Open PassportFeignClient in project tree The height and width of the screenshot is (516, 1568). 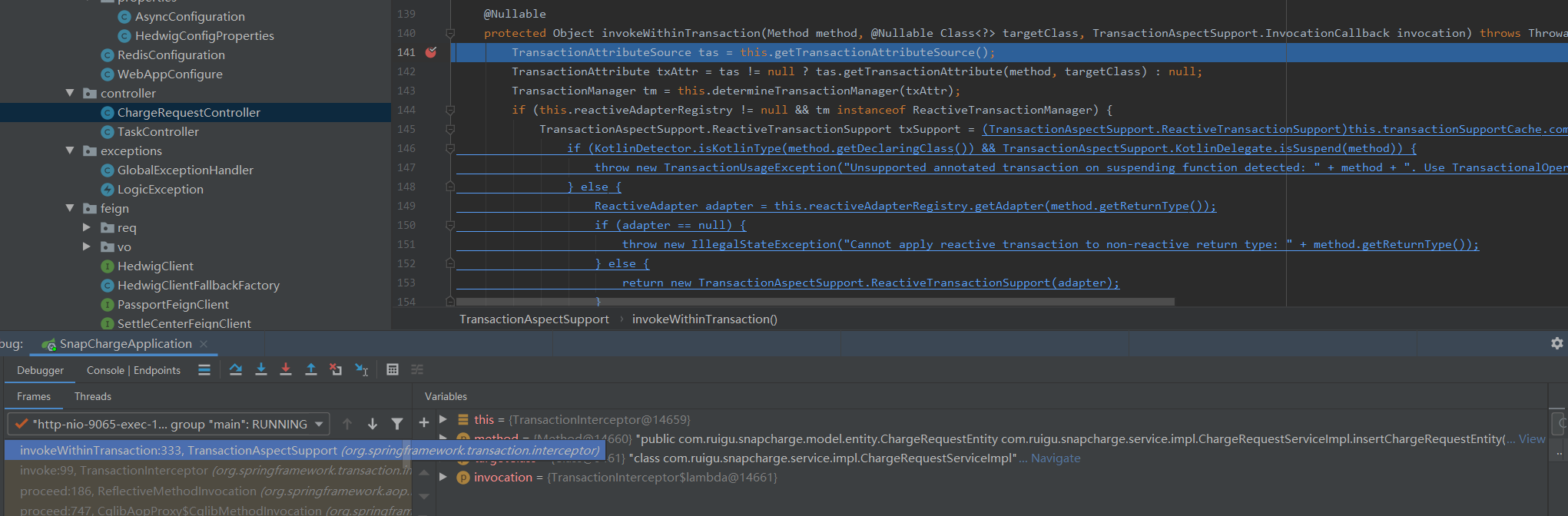pyautogui.click(x=173, y=305)
